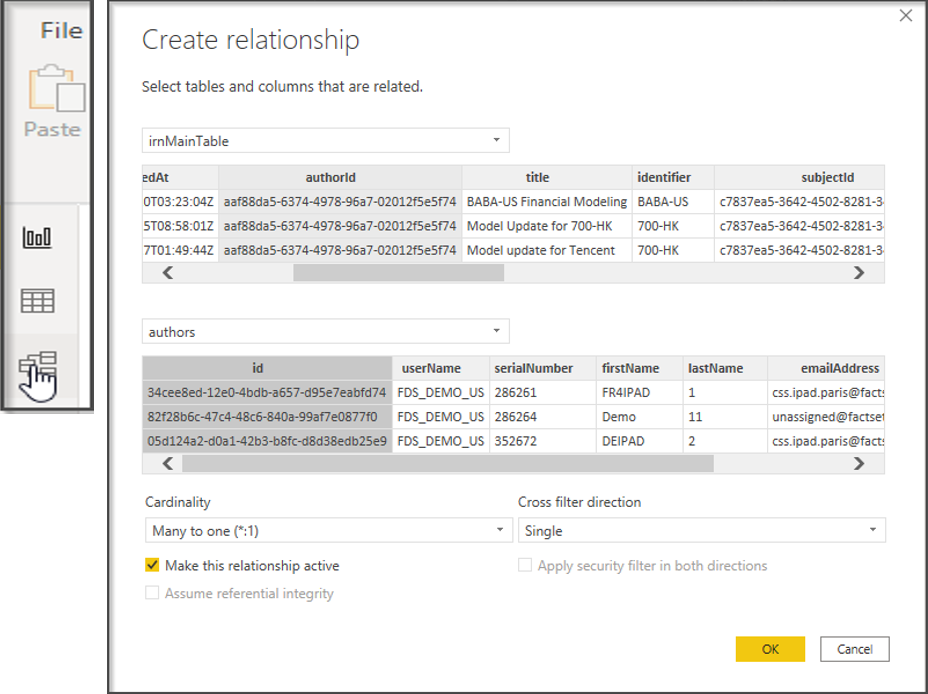The width and height of the screenshot is (928, 694).
Task: Cancel the Create relationship dialog
Action: (854, 648)
